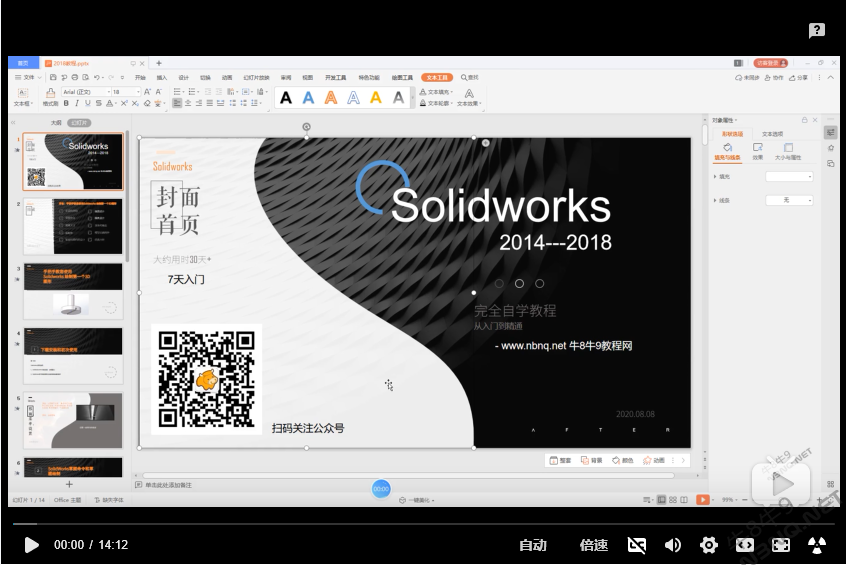
Task: Toggle the wide-screen mode icon
Action: coord(745,545)
